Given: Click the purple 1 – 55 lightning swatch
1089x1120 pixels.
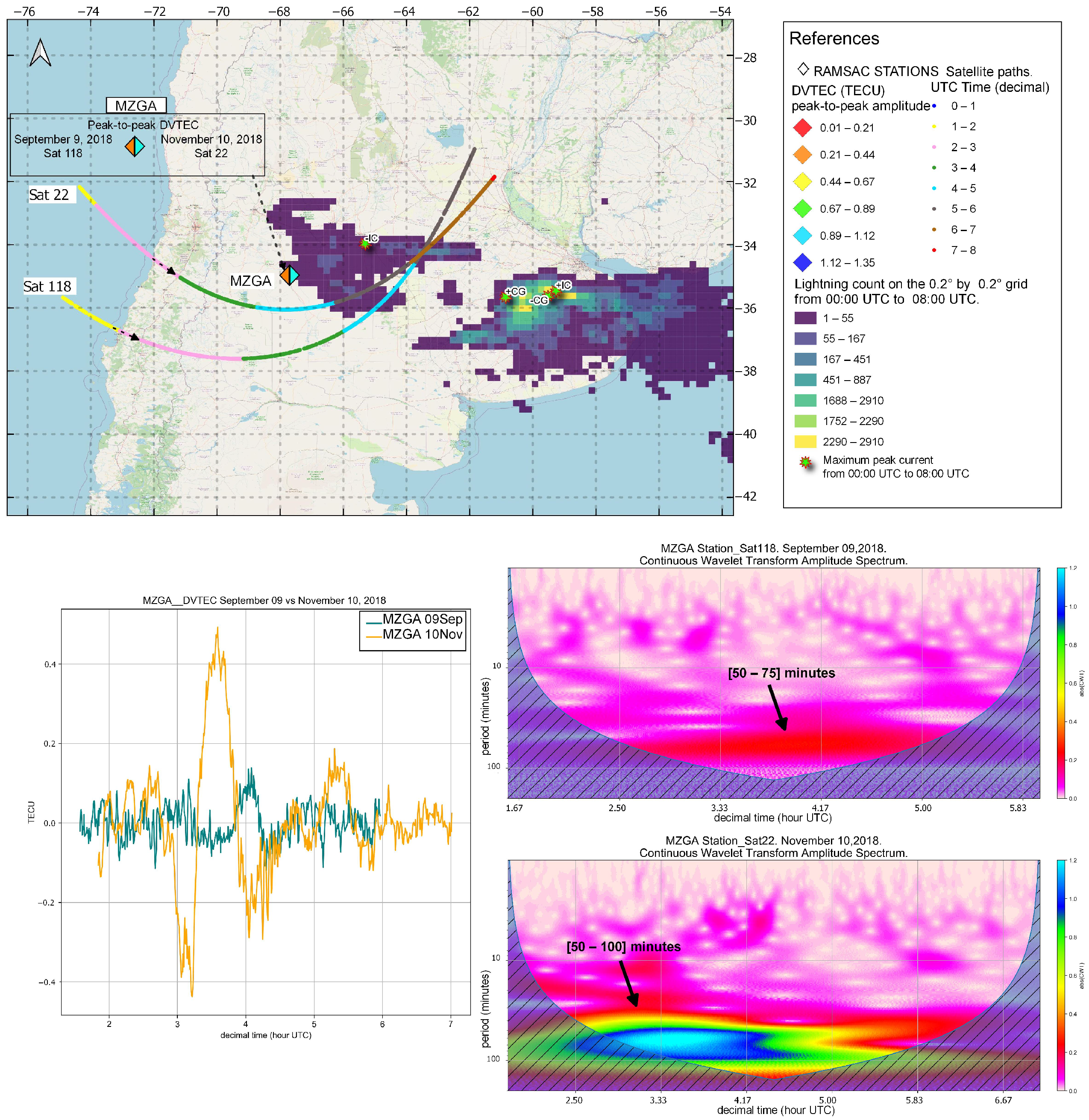Looking at the screenshot, I should tap(805, 318).
